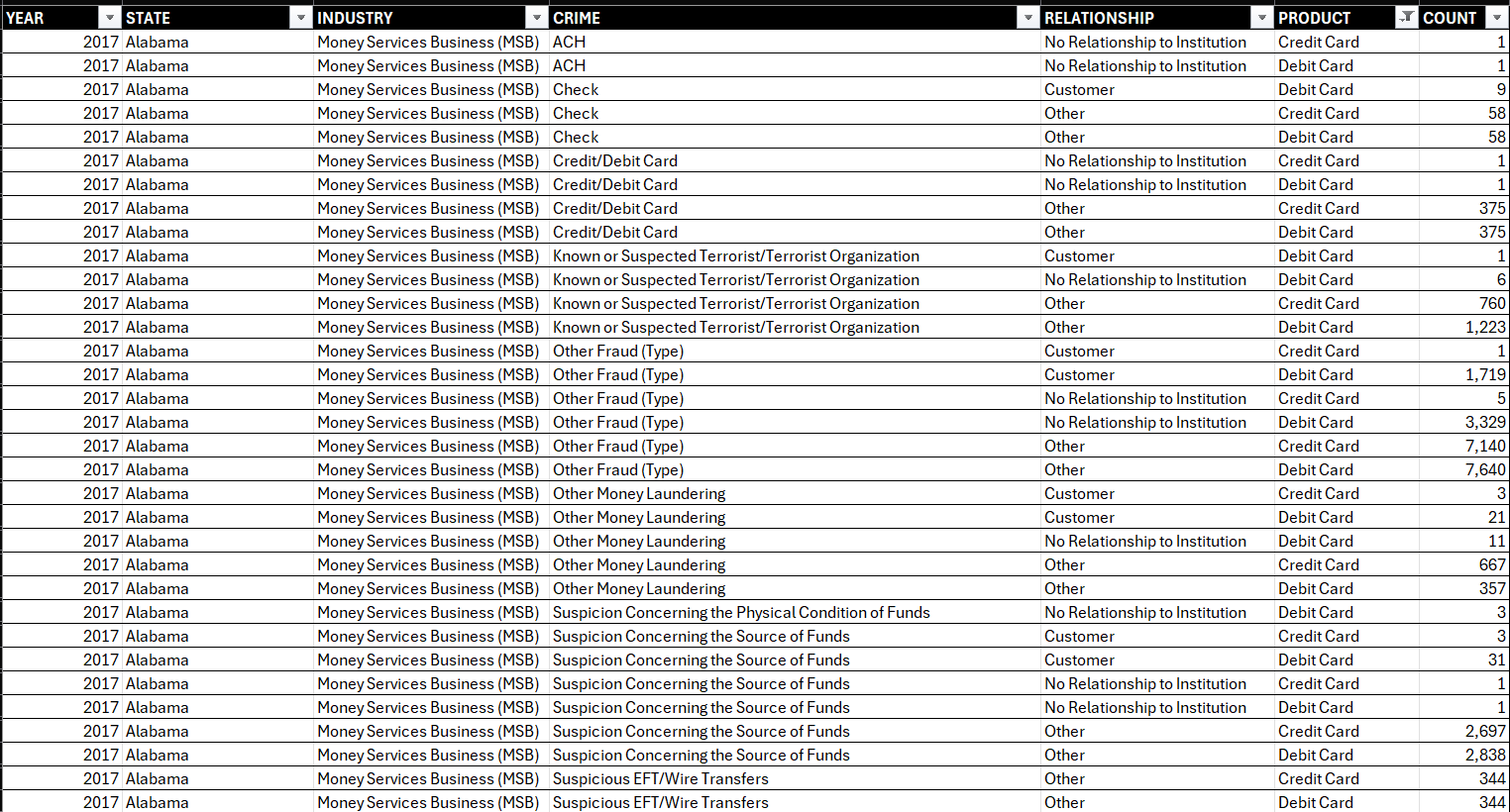The image size is (1510, 812).
Task: Select Debit Card cell in the count 6 row
Action: (x=1347, y=279)
